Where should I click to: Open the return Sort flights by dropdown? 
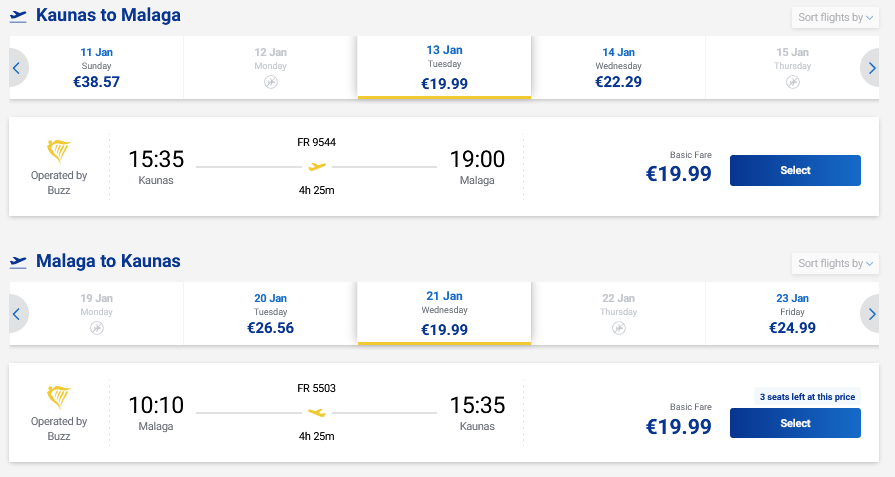click(835, 263)
